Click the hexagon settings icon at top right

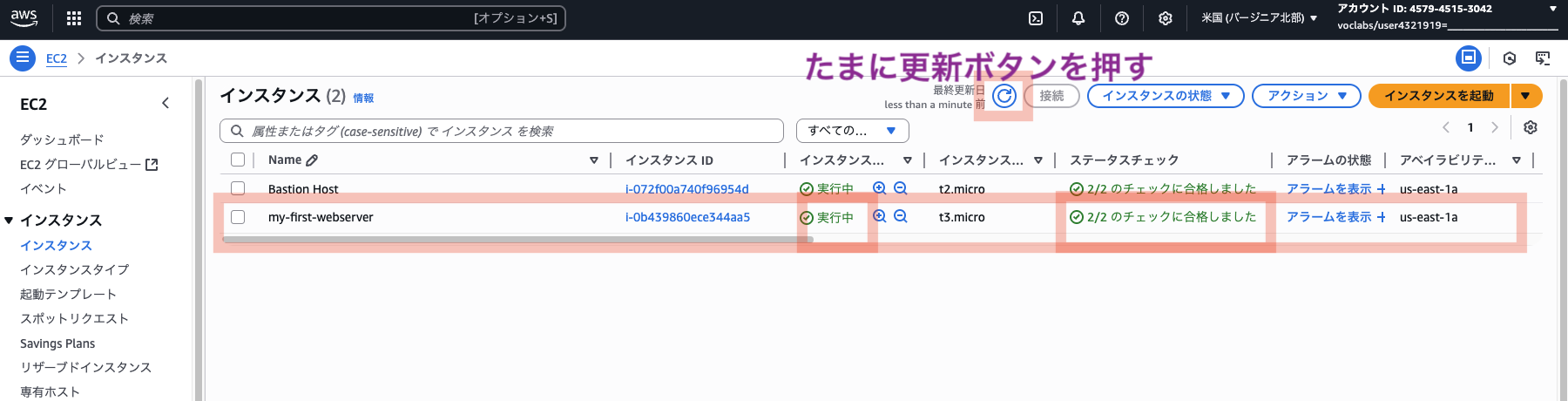point(1510,58)
